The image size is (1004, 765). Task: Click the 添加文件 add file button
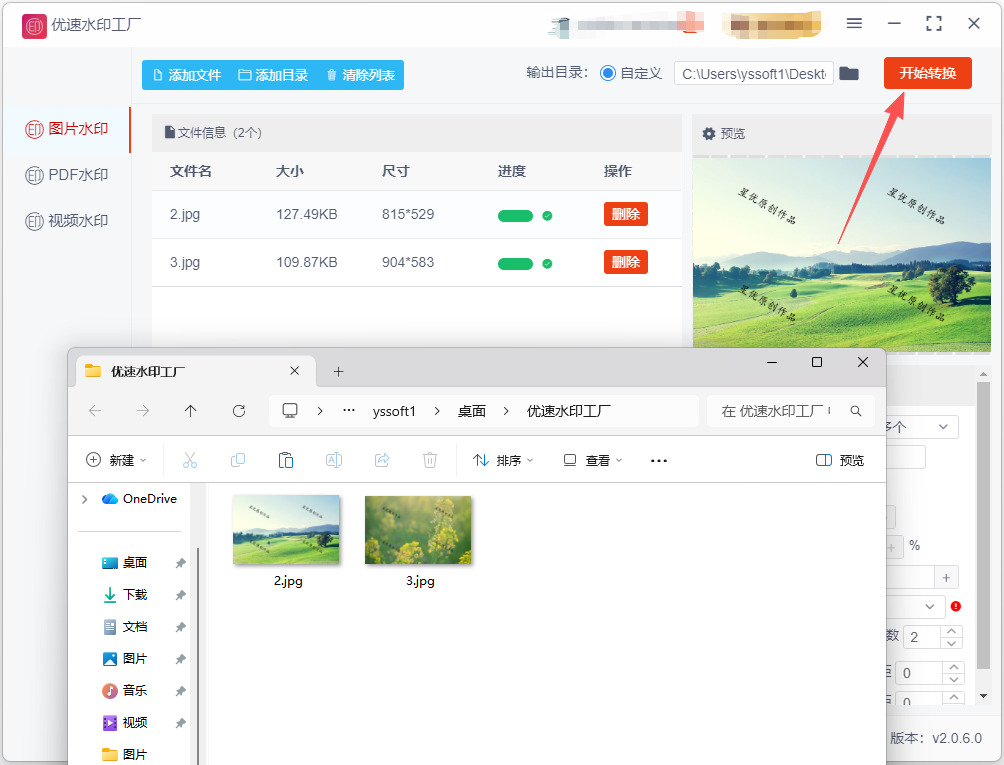(x=187, y=75)
